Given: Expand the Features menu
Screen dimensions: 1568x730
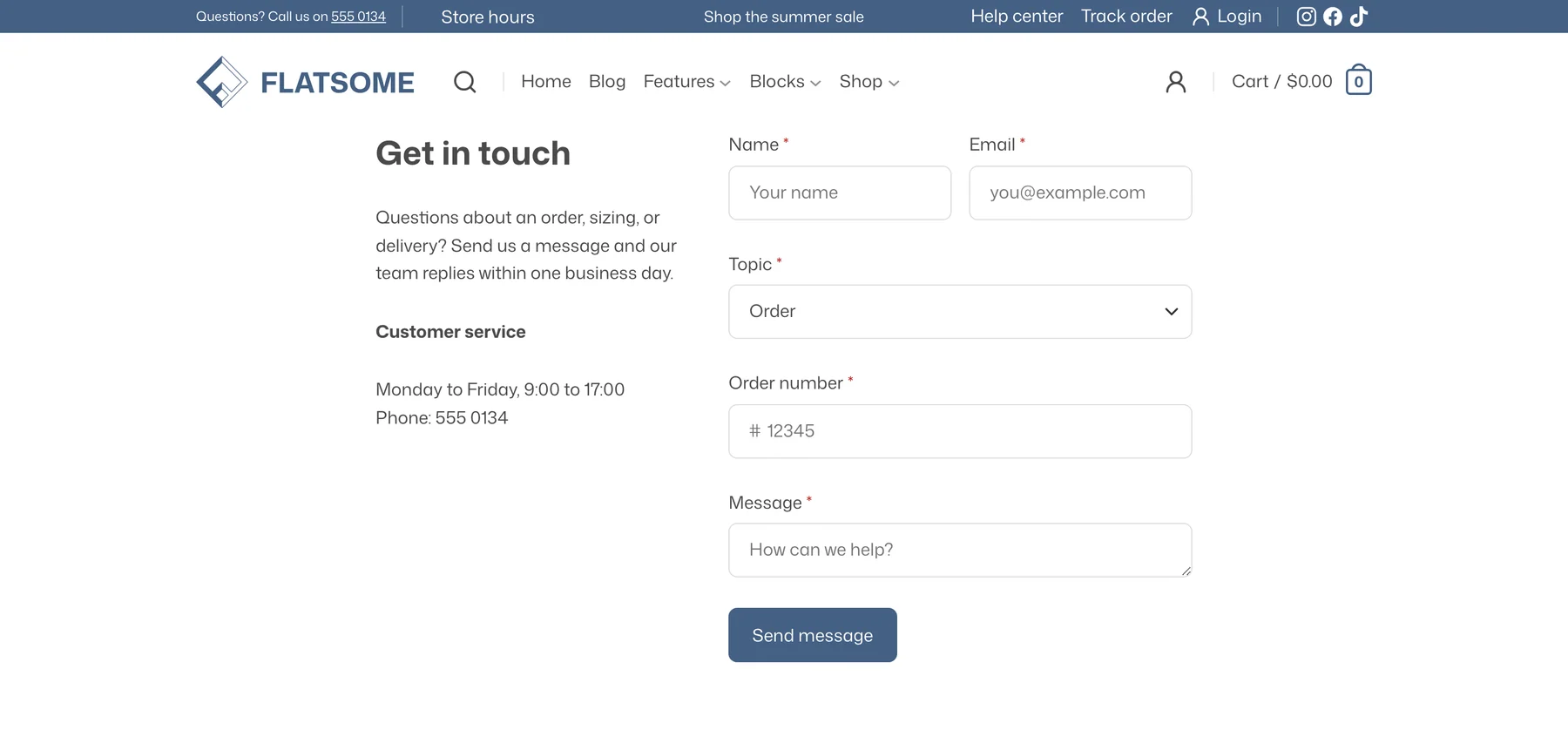Looking at the screenshot, I should [x=686, y=82].
